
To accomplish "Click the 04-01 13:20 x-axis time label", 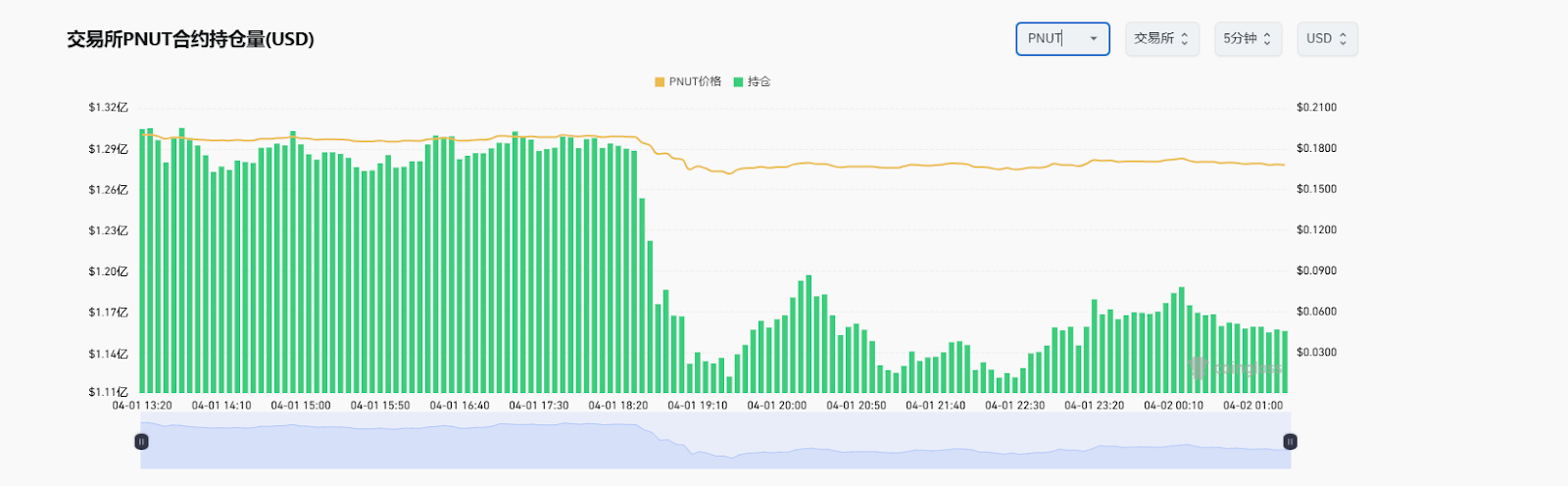I will [142, 406].
